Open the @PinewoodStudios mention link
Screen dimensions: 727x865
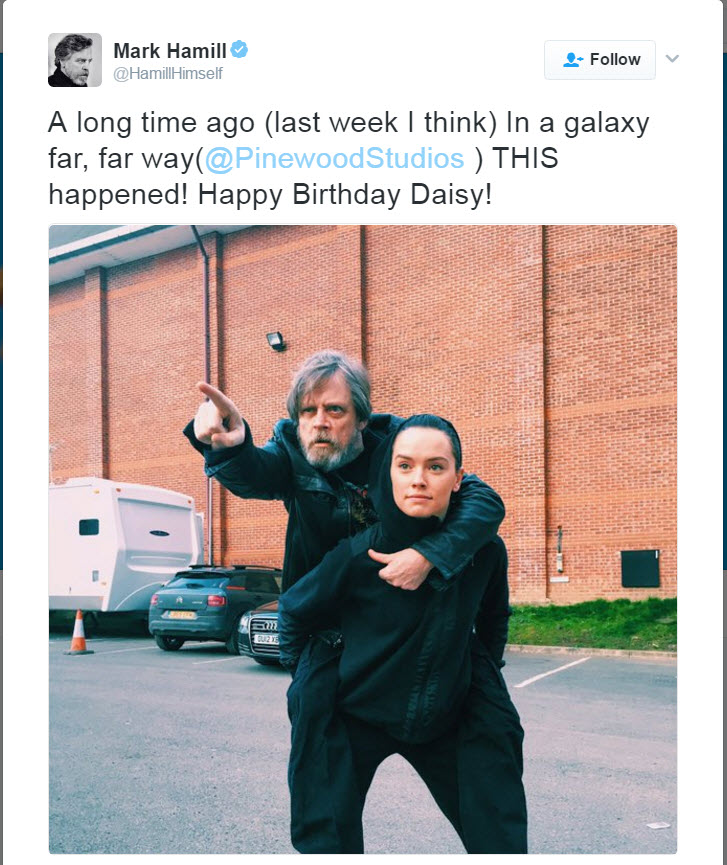(335, 158)
